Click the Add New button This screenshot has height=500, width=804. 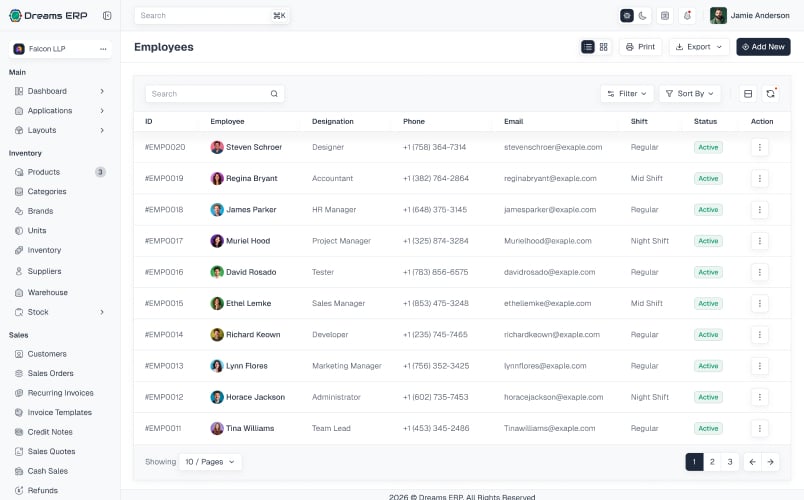click(x=763, y=47)
